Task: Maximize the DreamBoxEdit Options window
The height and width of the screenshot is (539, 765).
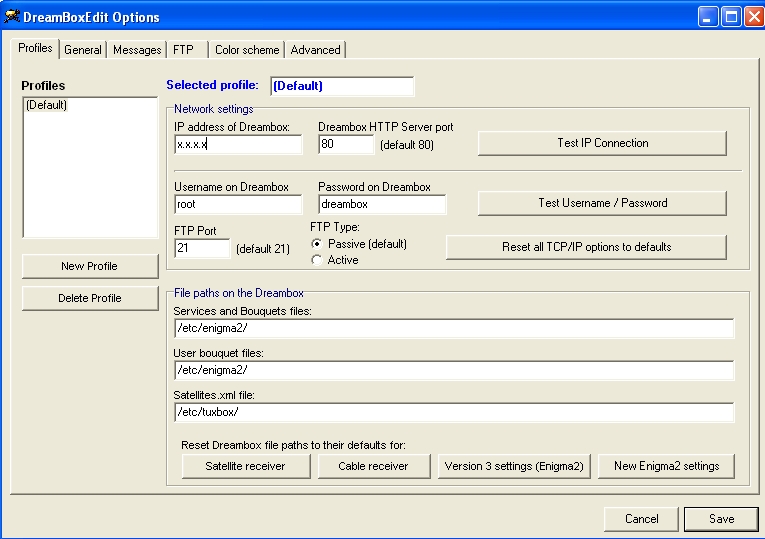Action: [731, 17]
